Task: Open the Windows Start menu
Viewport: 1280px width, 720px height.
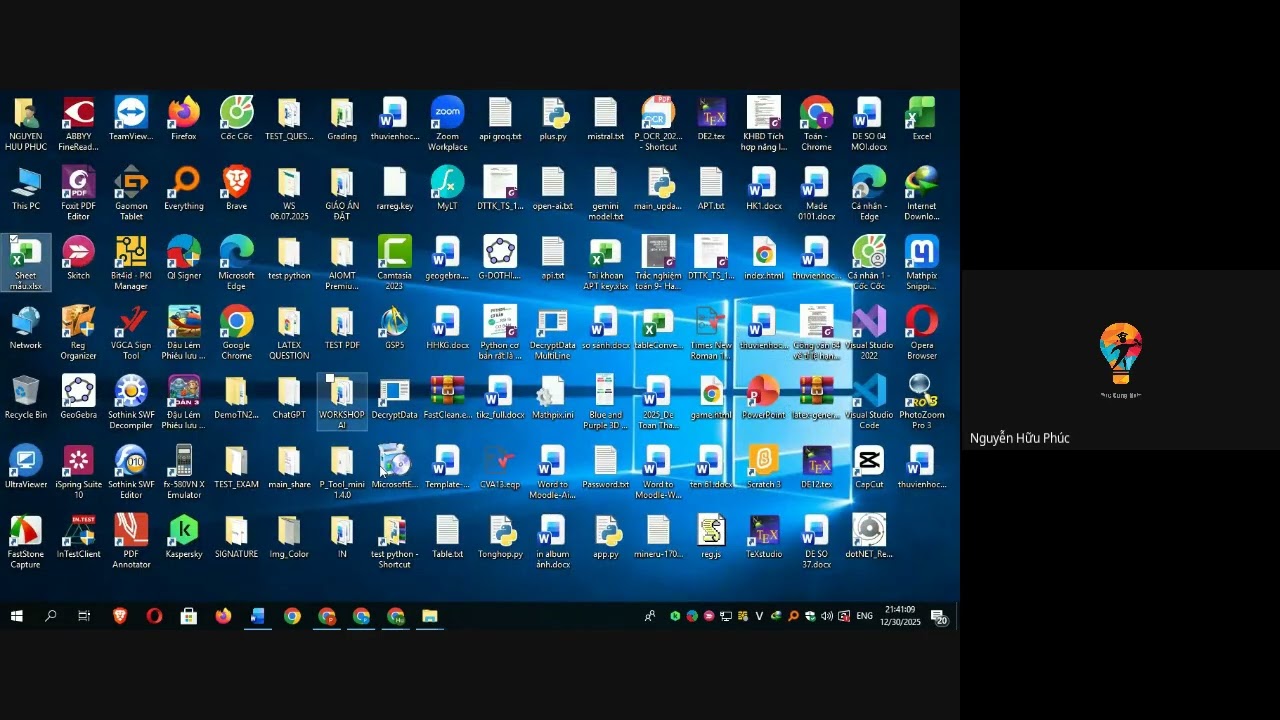Action: point(17,616)
